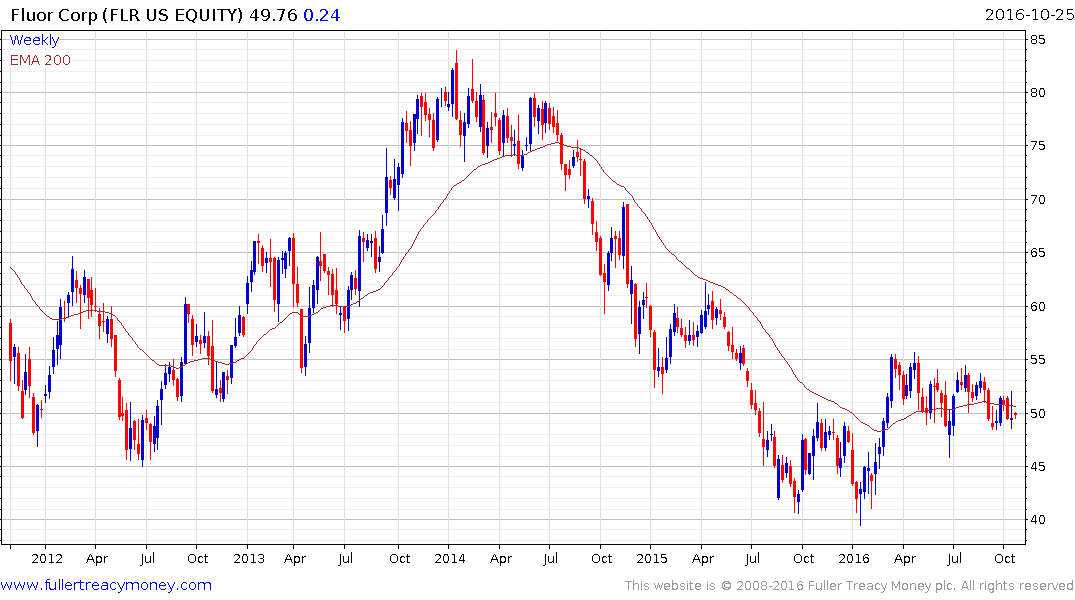Click the 70 price axis label

(x=1038, y=200)
